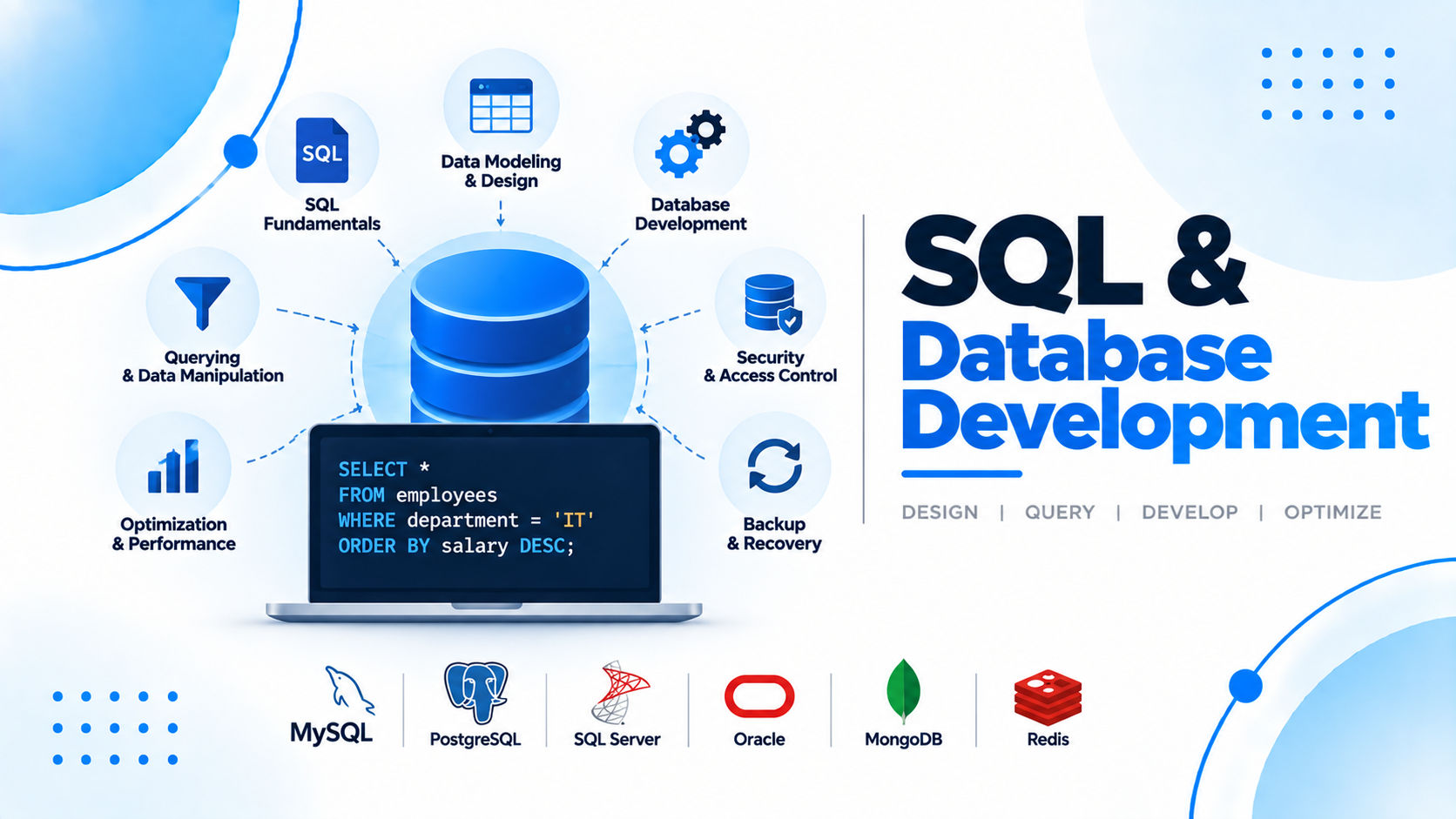Click the 'FROM employees' code line
Screen dimensions: 1456x819
418,495
